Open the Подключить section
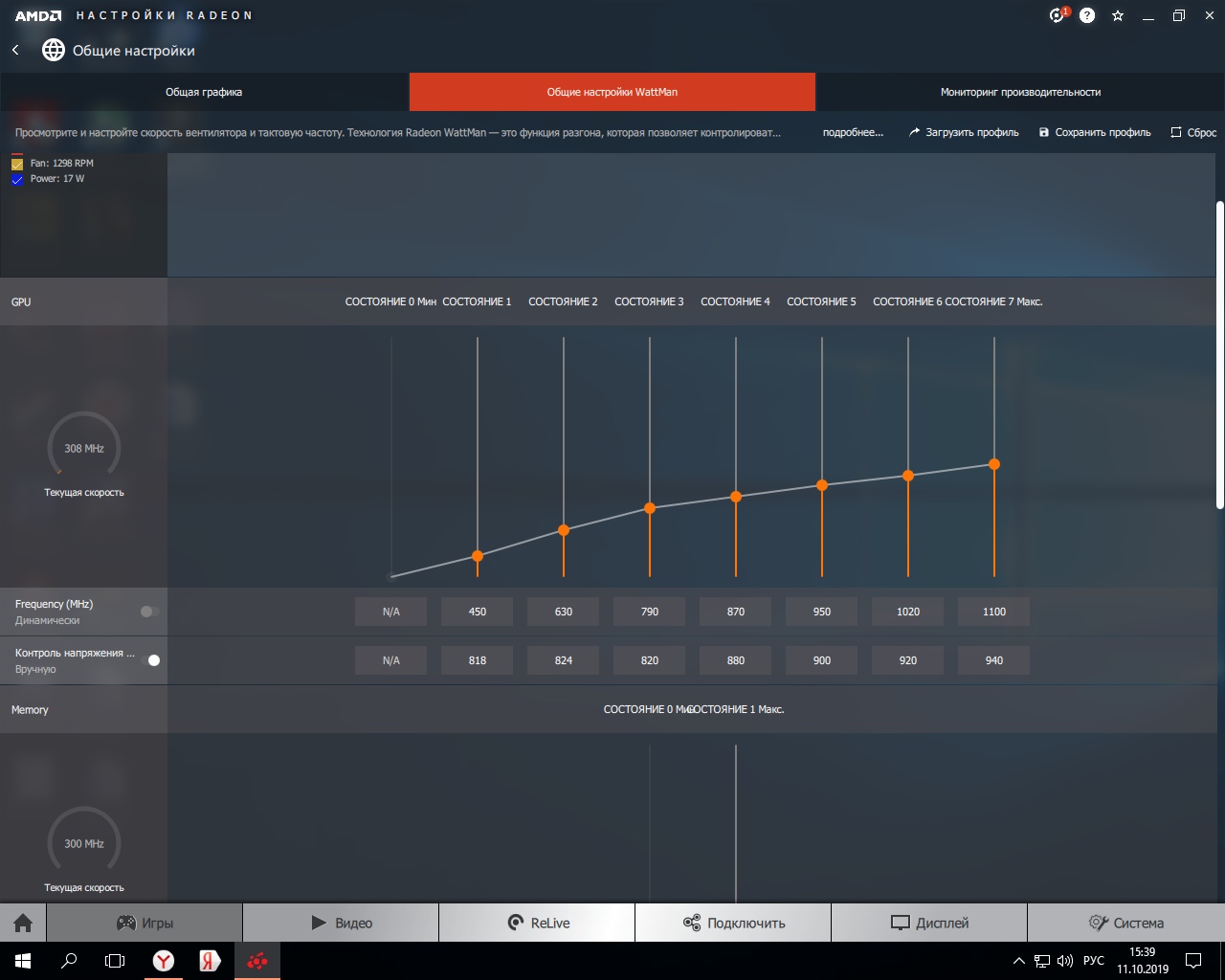 (x=733, y=923)
